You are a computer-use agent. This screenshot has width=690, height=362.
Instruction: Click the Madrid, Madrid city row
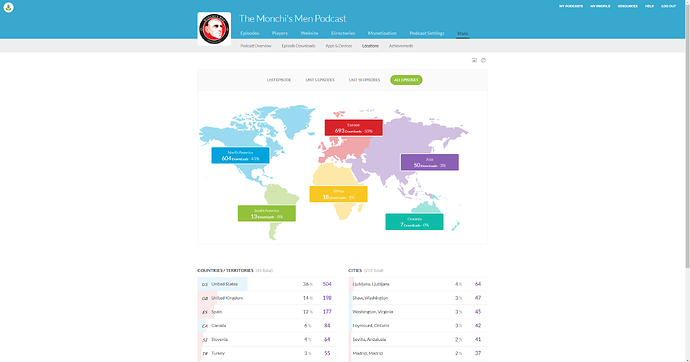418,353
